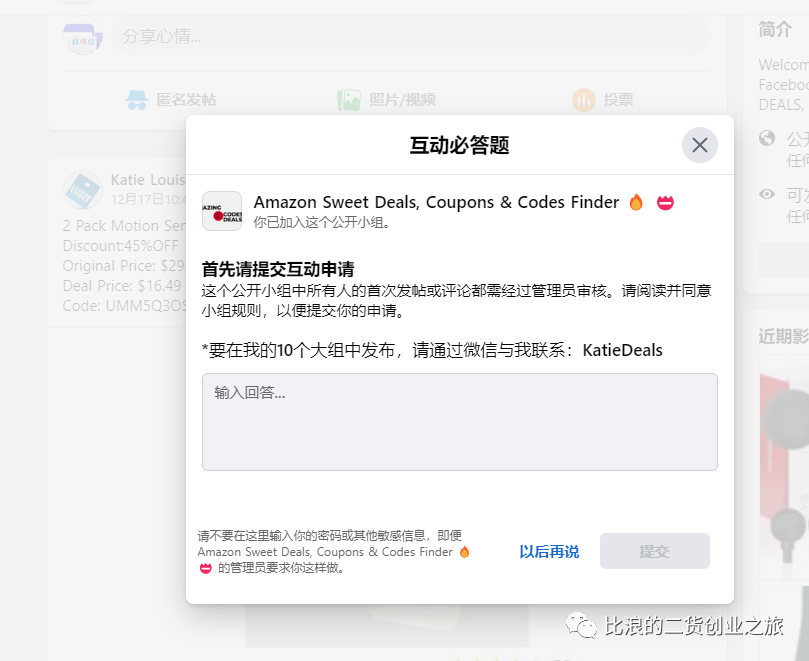
Task: Click the 投票 label
Action: tap(619, 100)
